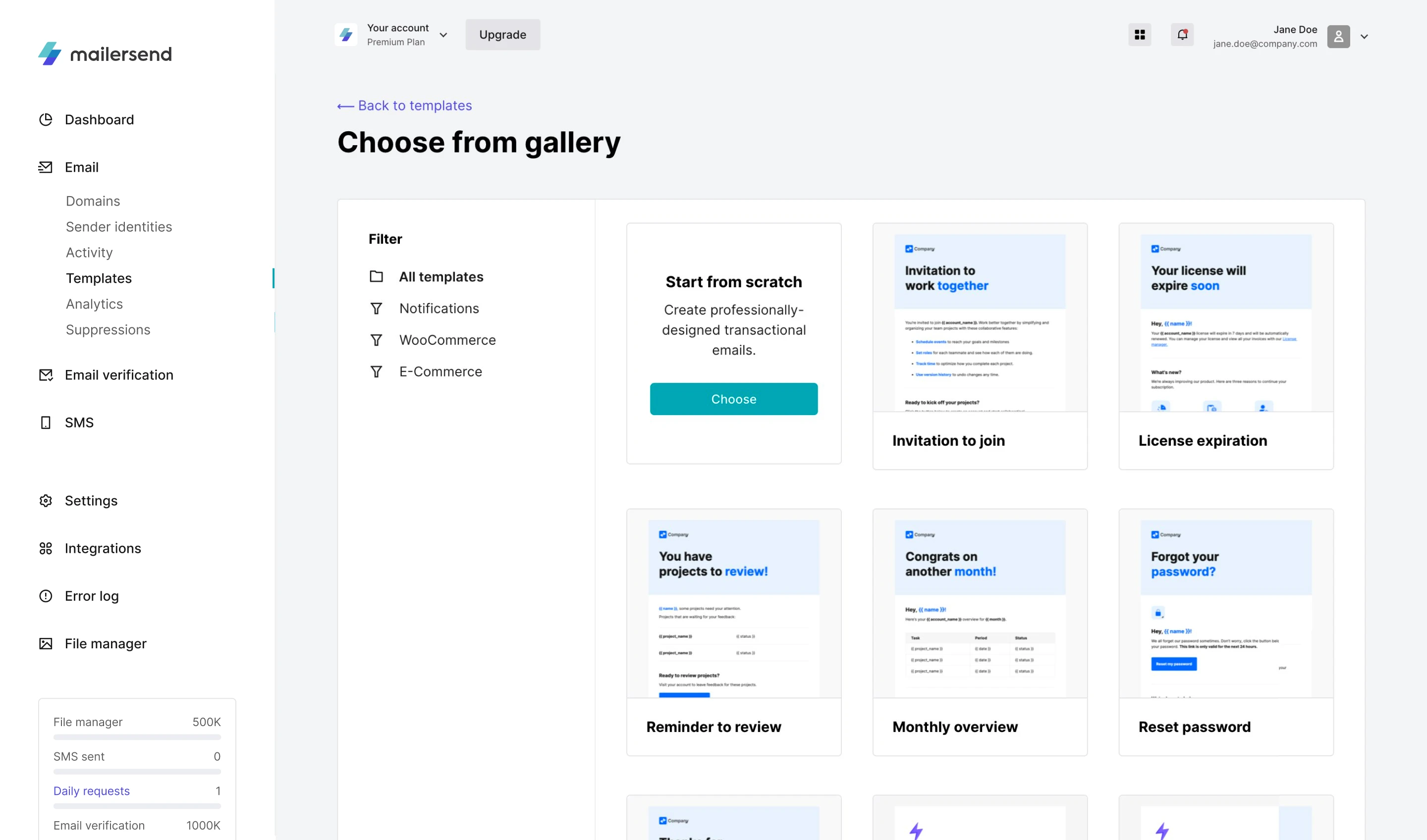Screen dimensions: 1427x840
Task: Open the SMS section label
Action: click(79, 422)
